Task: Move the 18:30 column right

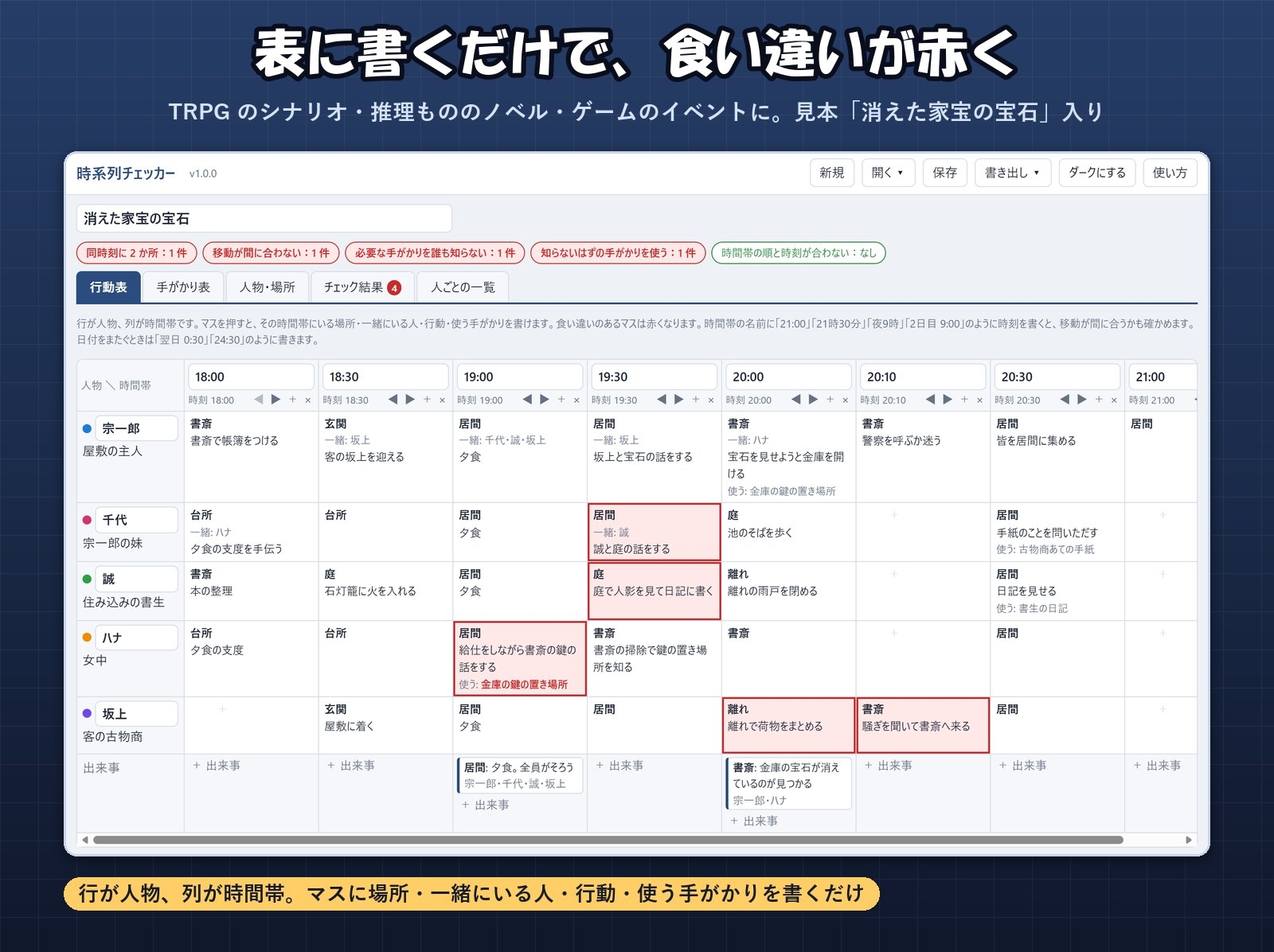Action: click(410, 400)
